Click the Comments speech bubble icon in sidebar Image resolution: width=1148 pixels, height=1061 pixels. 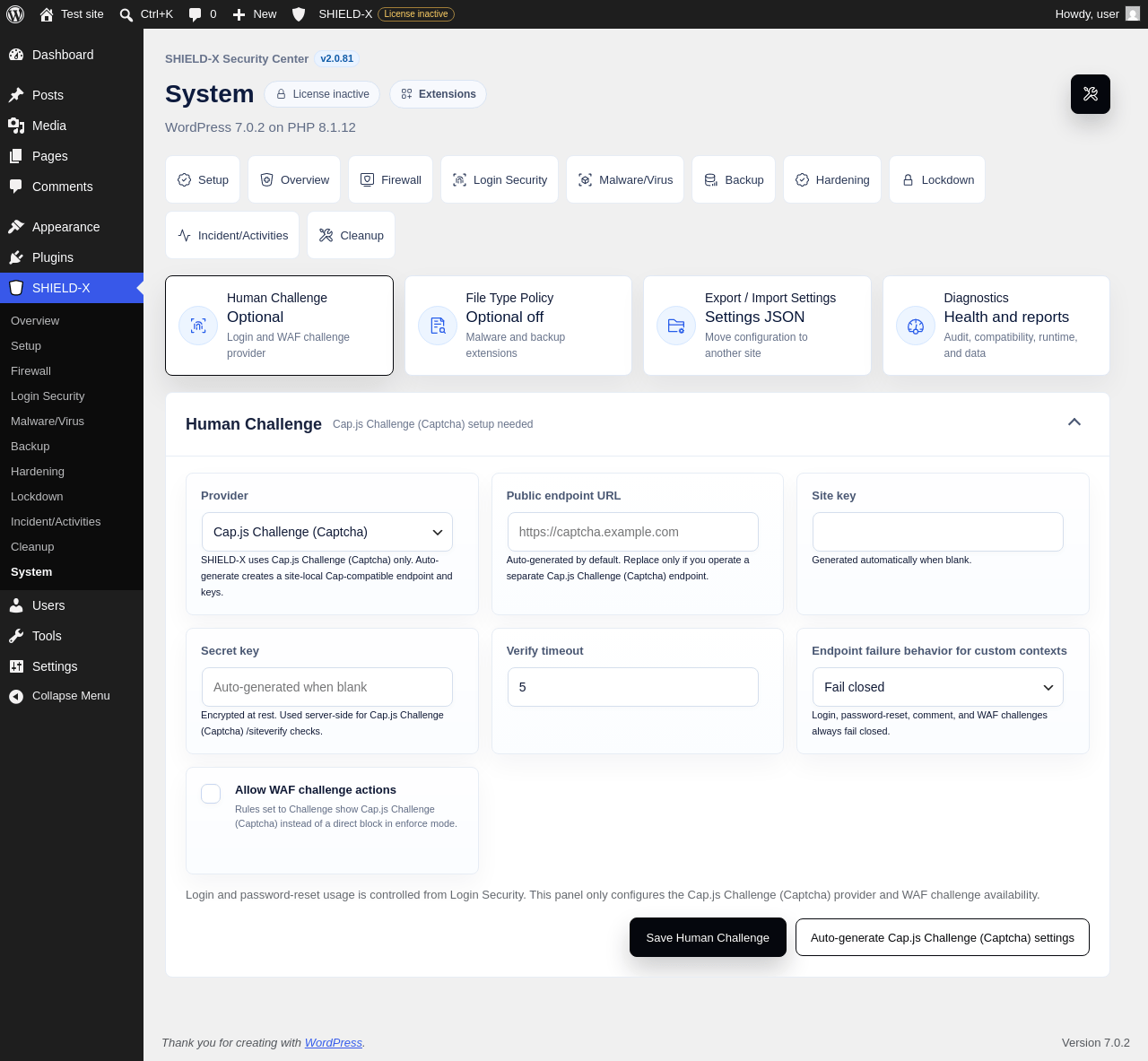click(16, 187)
